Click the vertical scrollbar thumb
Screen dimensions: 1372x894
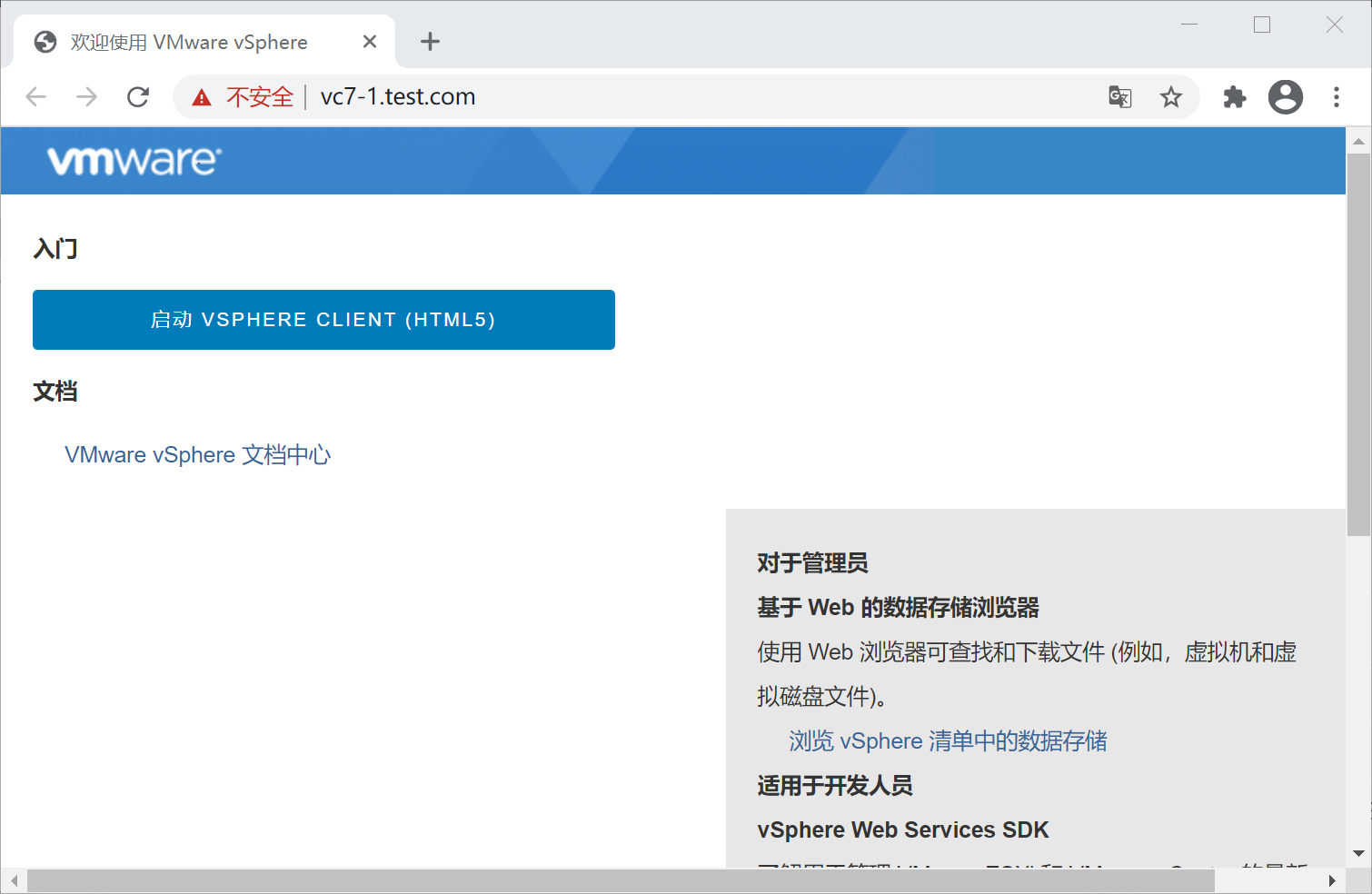coord(1358,345)
